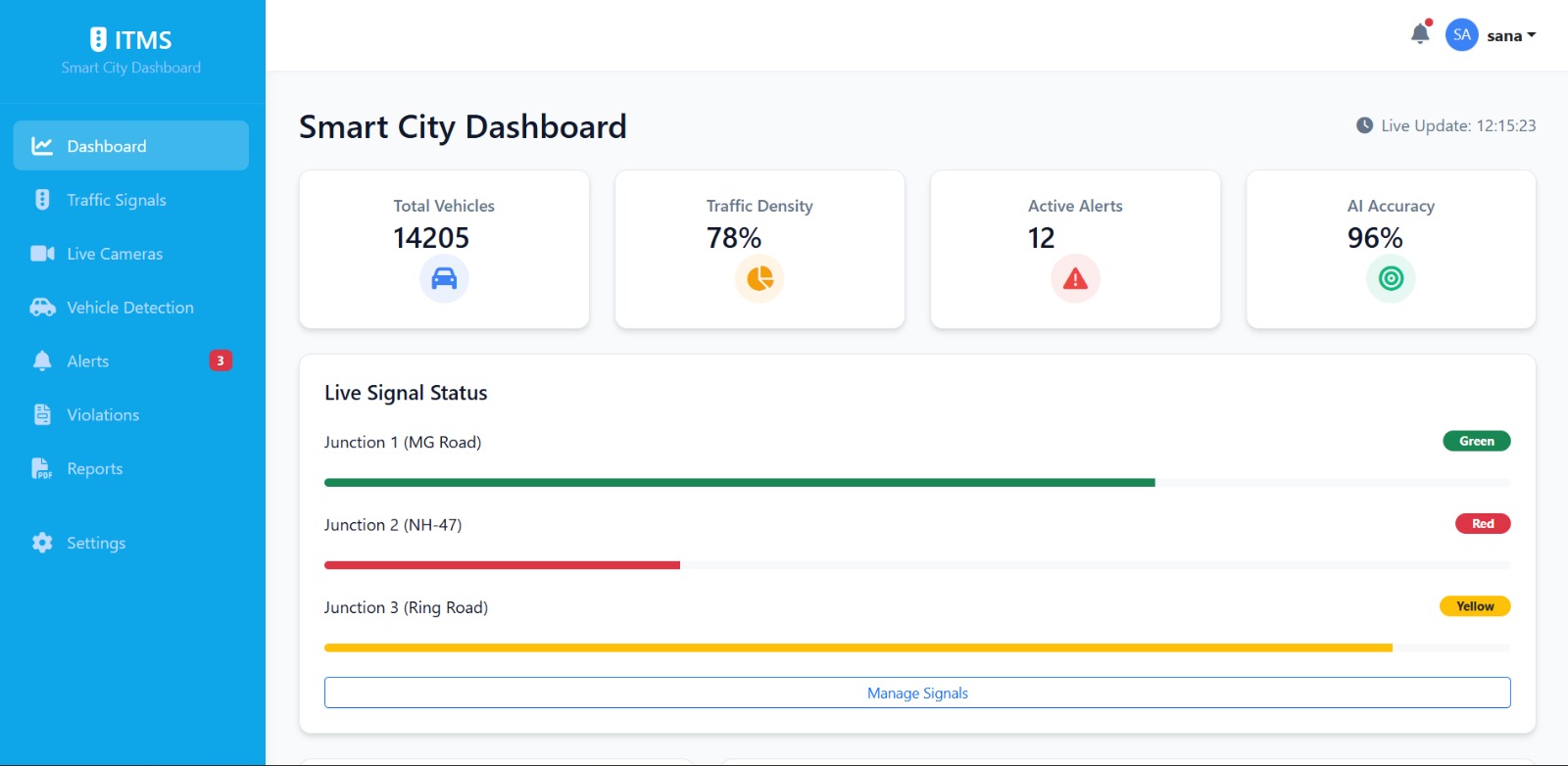The image size is (1568, 766).
Task: Click the blue car icon under Total Vehicles
Action: (x=444, y=279)
